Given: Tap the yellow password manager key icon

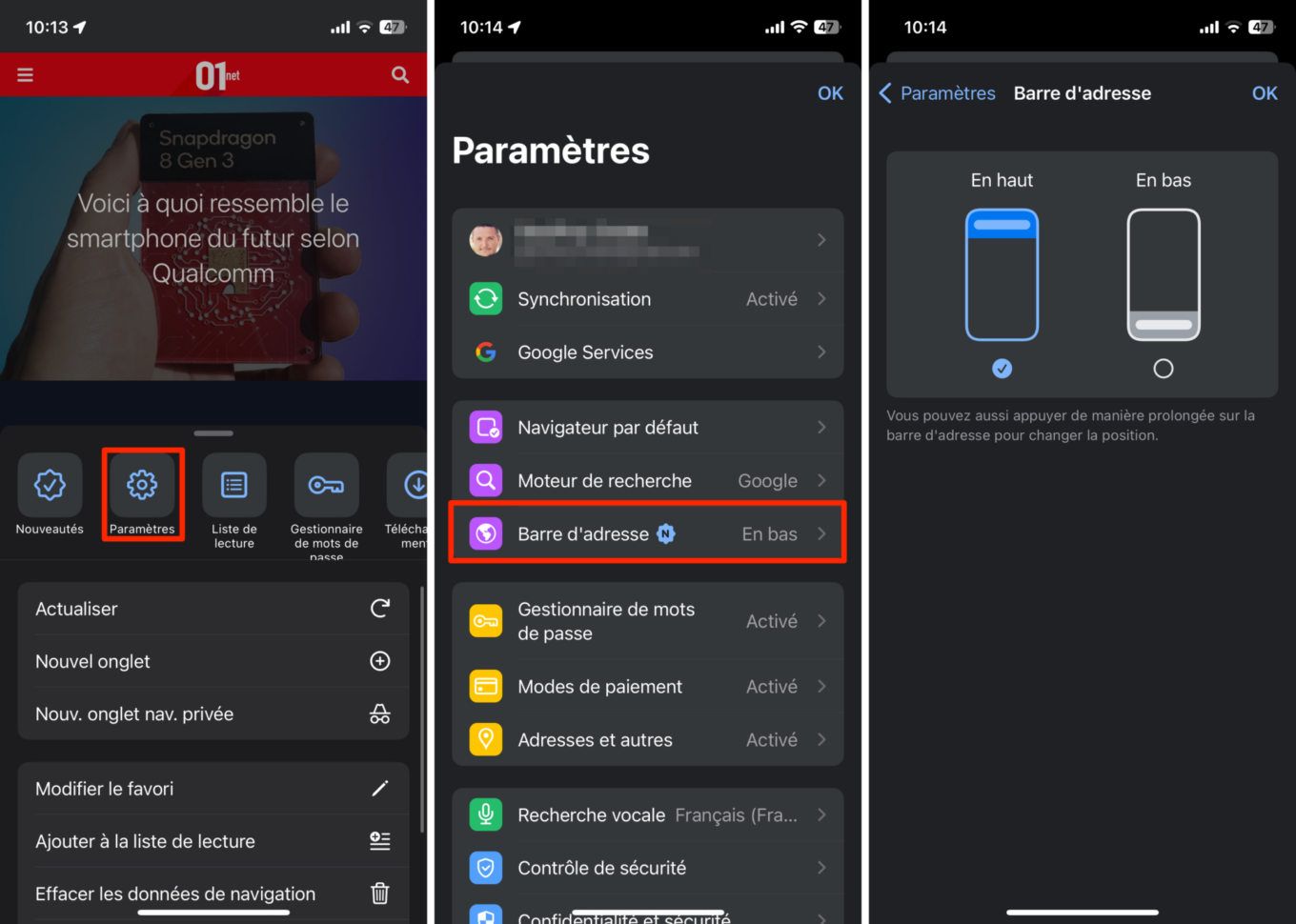Looking at the screenshot, I should pos(486,621).
